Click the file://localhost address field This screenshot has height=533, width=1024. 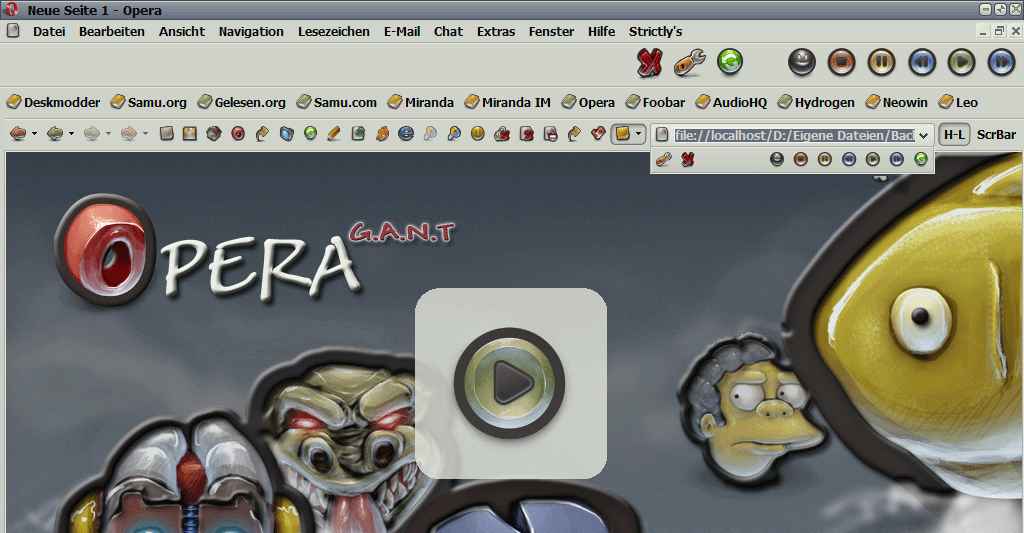(x=794, y=135)
